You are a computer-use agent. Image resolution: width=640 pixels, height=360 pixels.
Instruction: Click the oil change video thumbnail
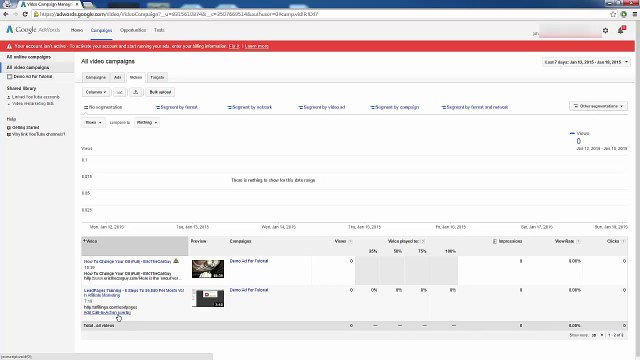[x=208, y=269]
